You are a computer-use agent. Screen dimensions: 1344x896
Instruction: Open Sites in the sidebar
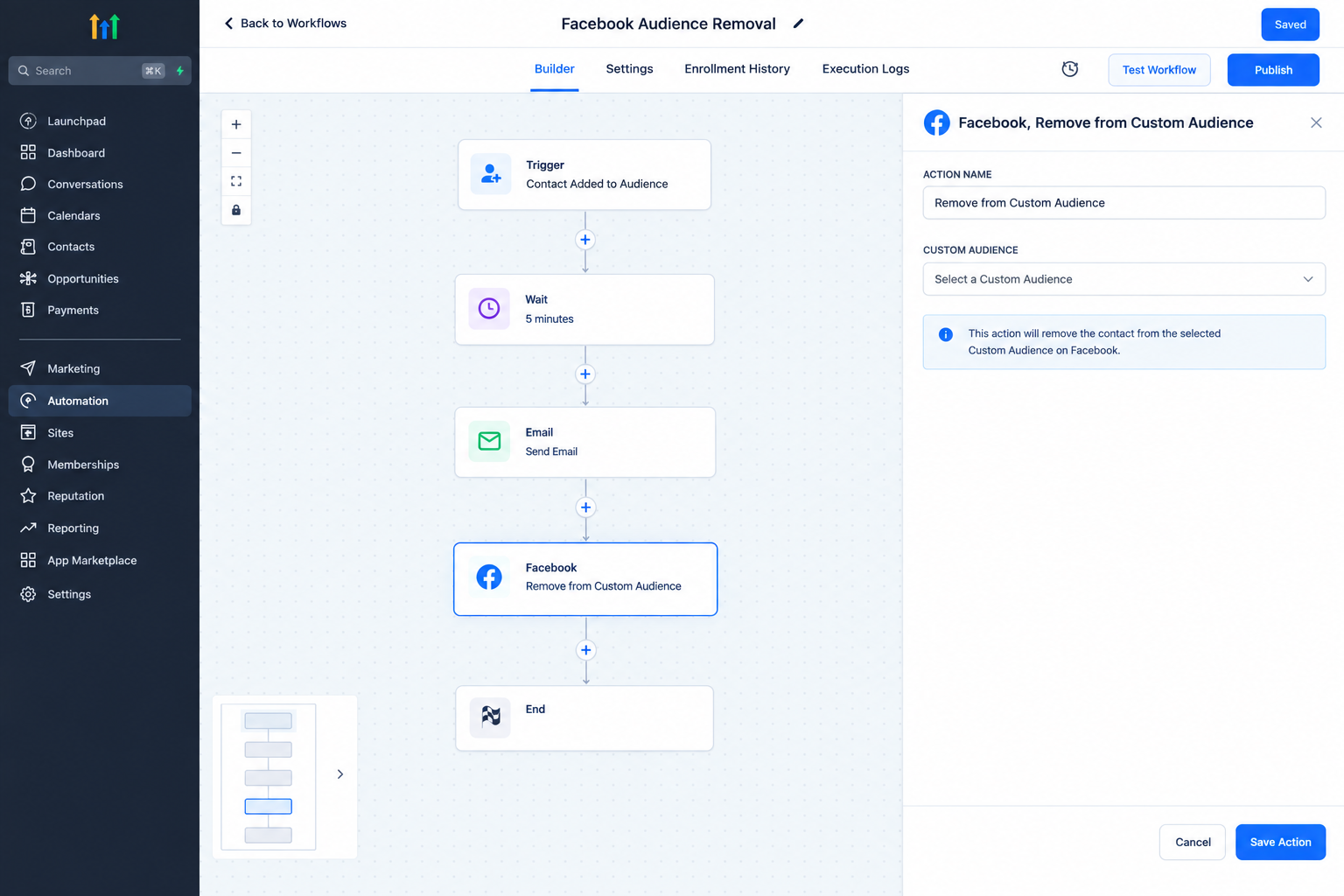[x=100, y=432]
